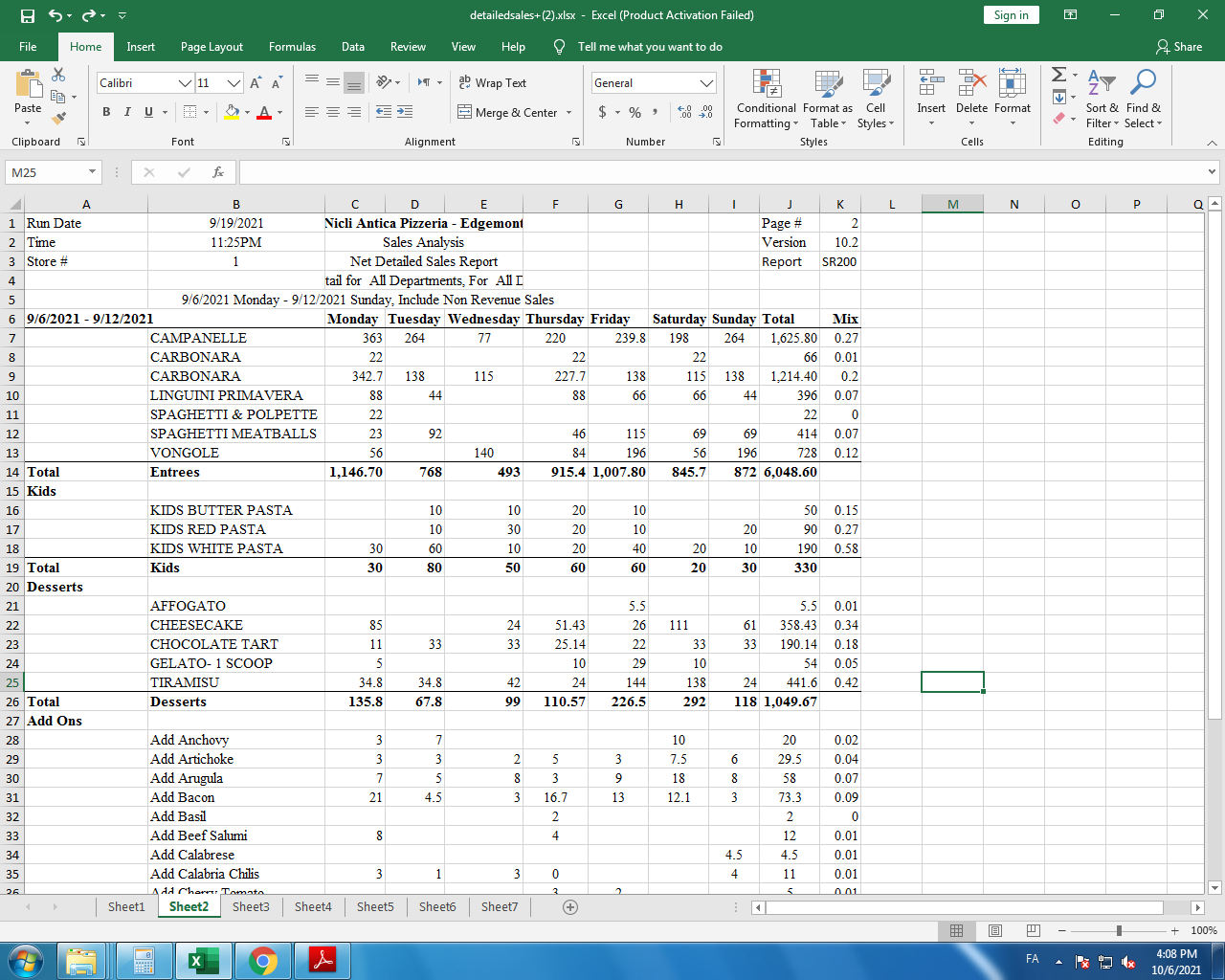
Task: Click the Find & Select button
Action: [1143, 98]
